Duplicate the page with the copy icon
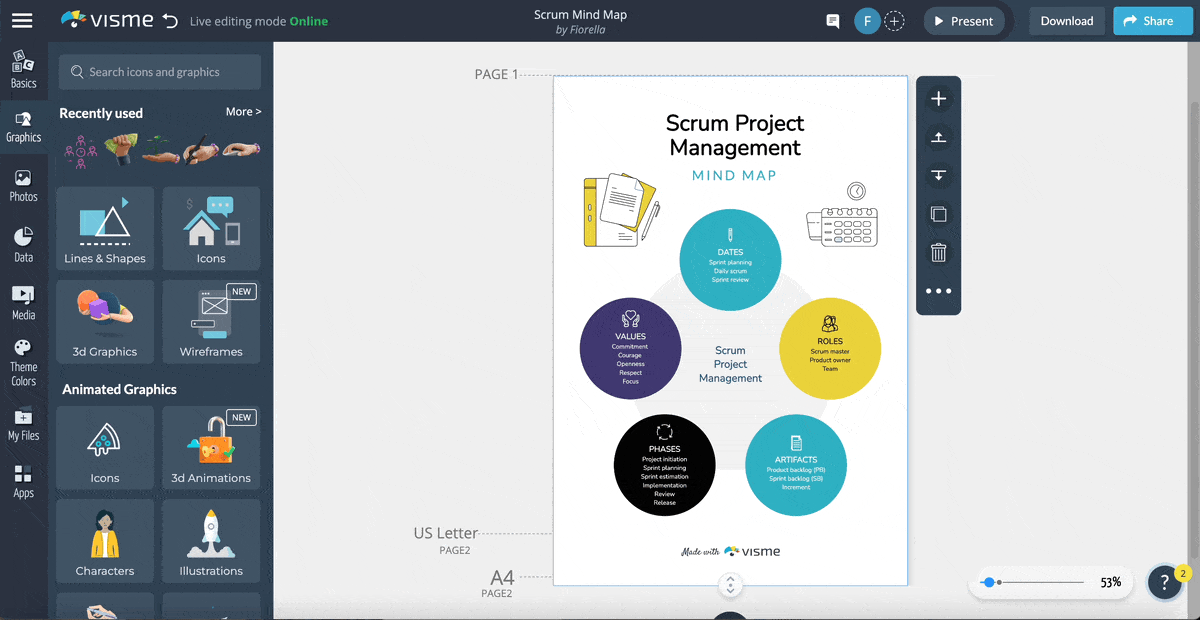The height and width of the screenshot is (620, 1200). 938,213
